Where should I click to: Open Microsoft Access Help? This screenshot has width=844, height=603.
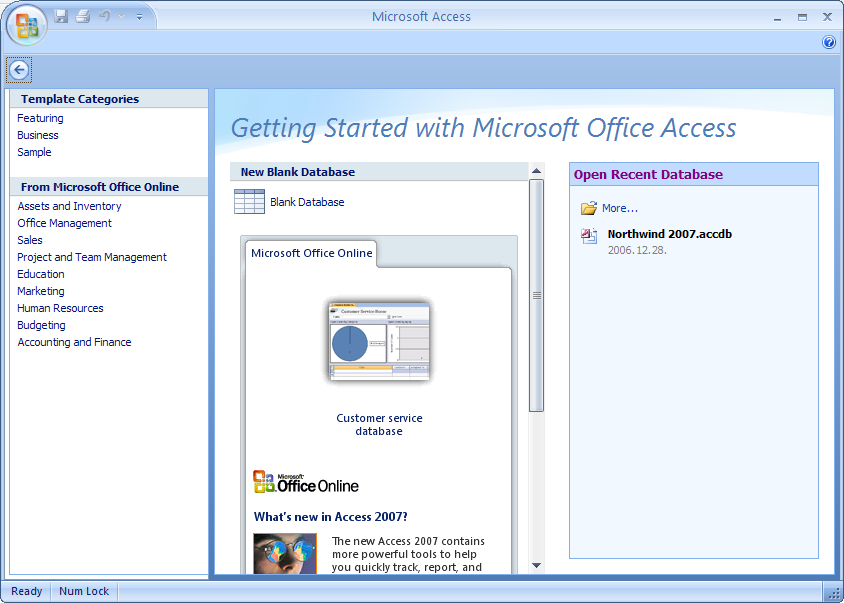click(x=829, y=42)
